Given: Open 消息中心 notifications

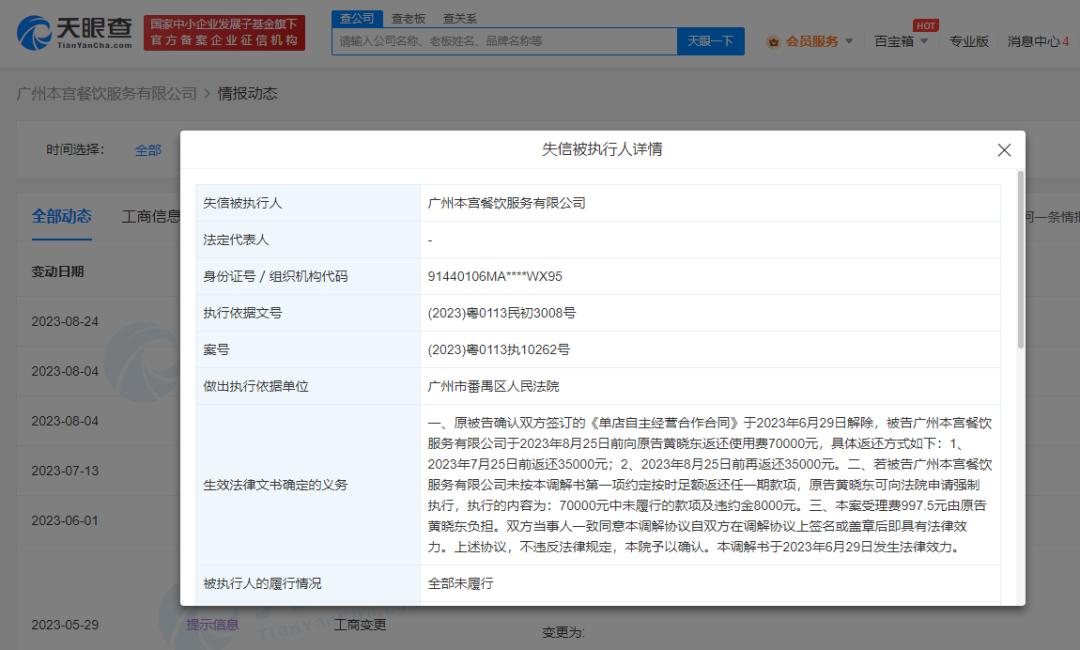Looking at the screenshot, I should coord(1037,41).
